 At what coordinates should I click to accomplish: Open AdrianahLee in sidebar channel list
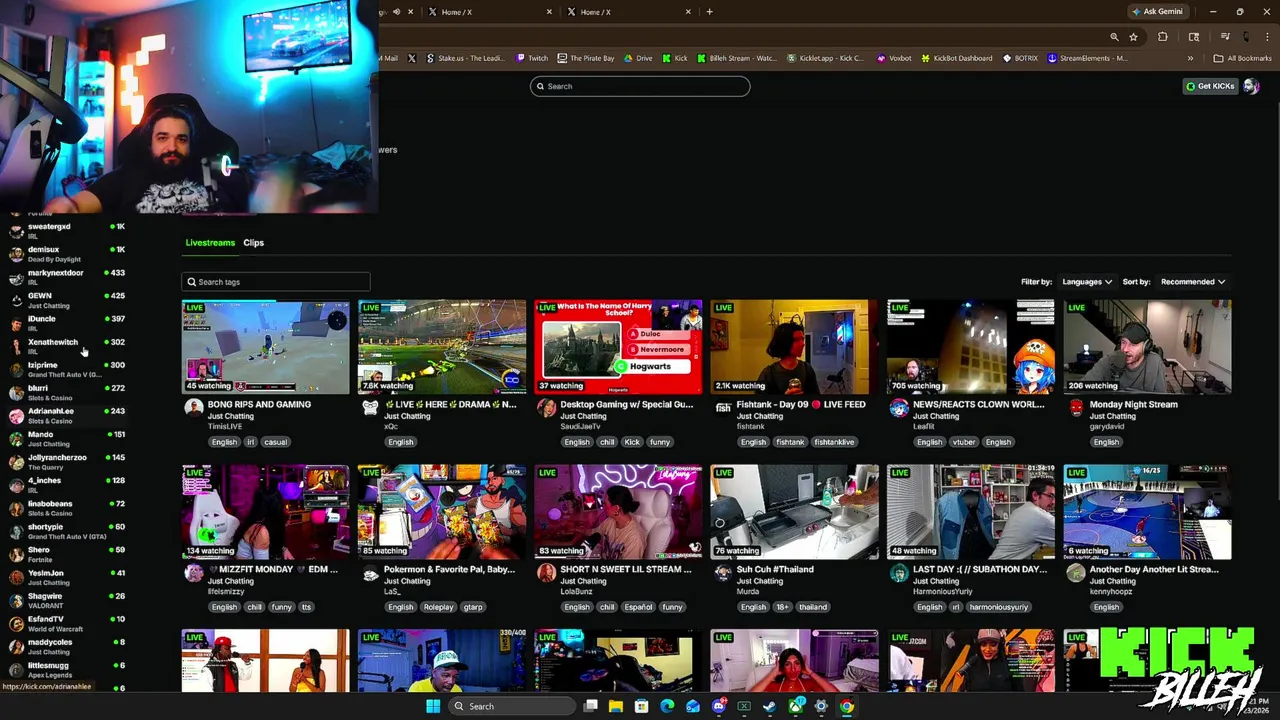coord(68,415)
